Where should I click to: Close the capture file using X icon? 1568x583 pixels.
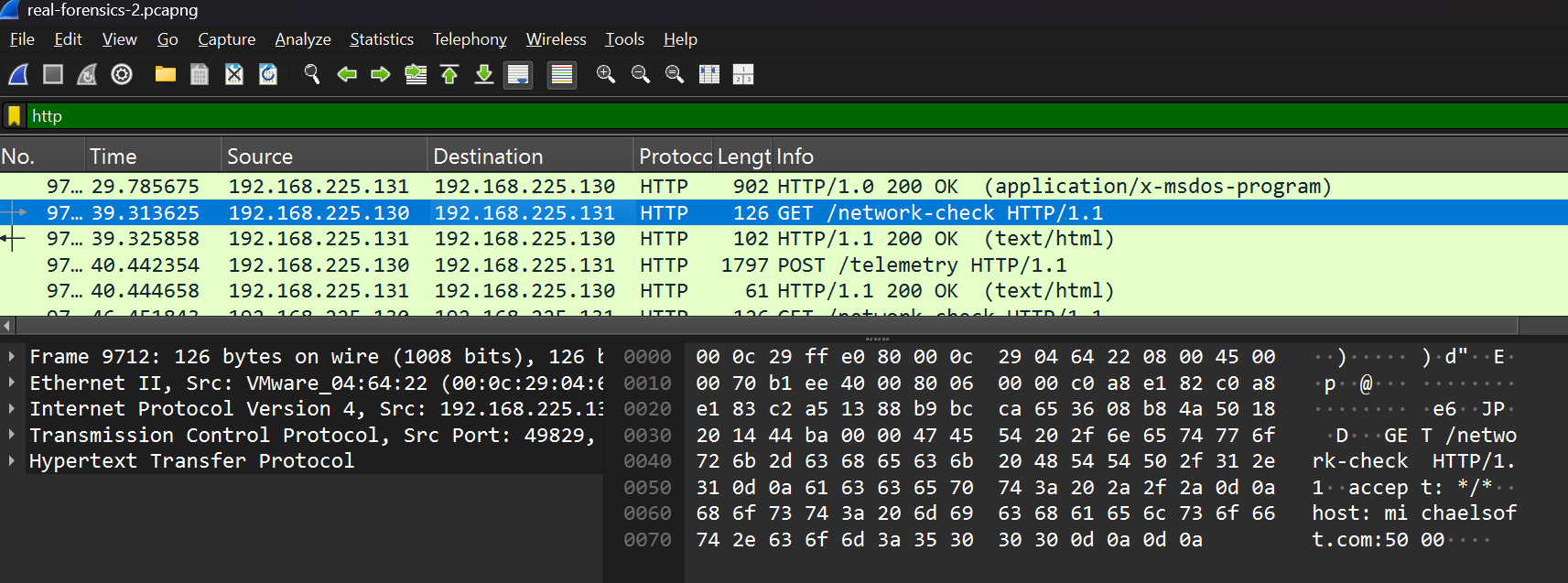pyautogui.click(x=234, y=74)
